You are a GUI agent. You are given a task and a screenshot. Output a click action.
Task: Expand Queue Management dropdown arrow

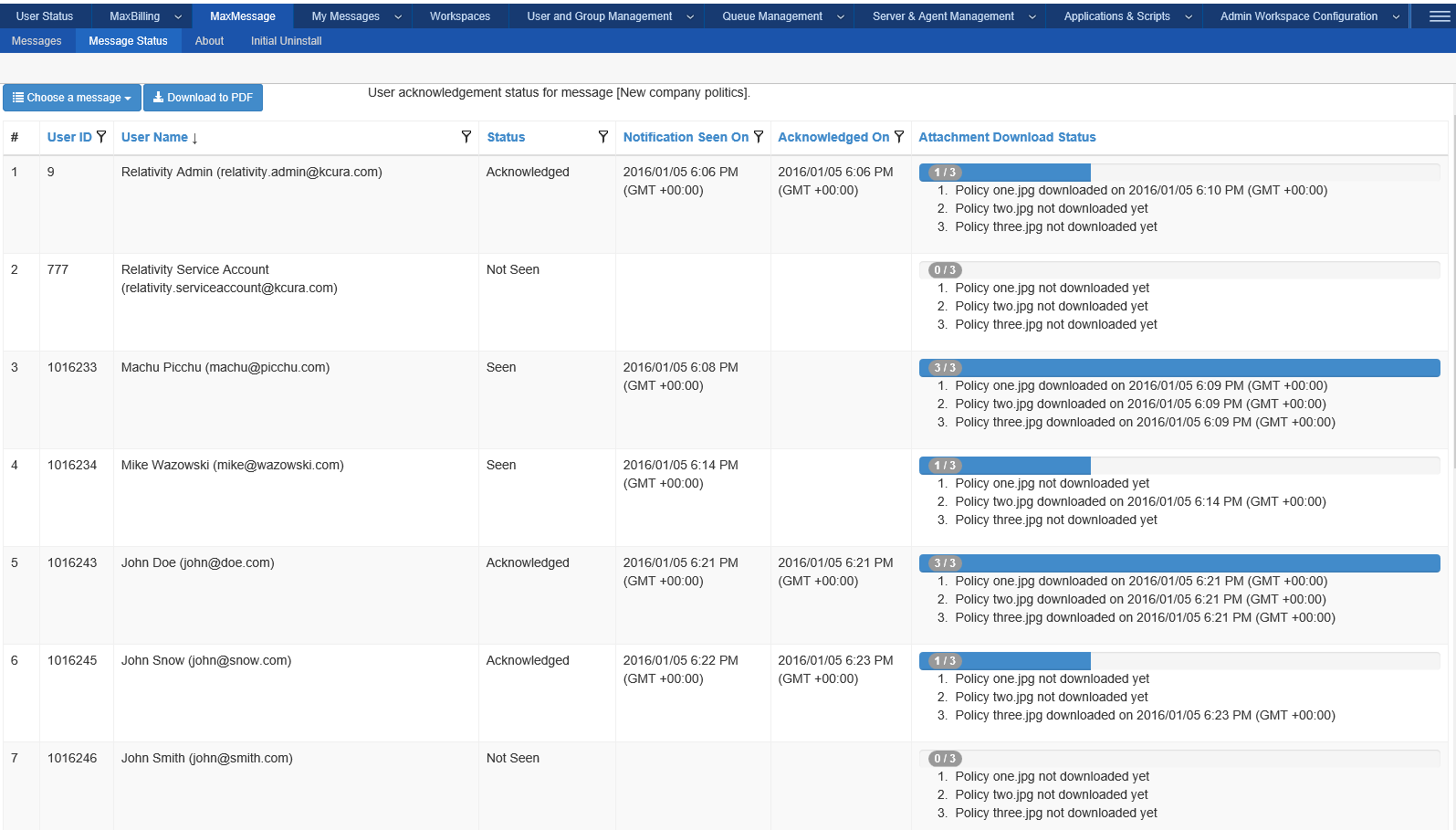point(841,16)
